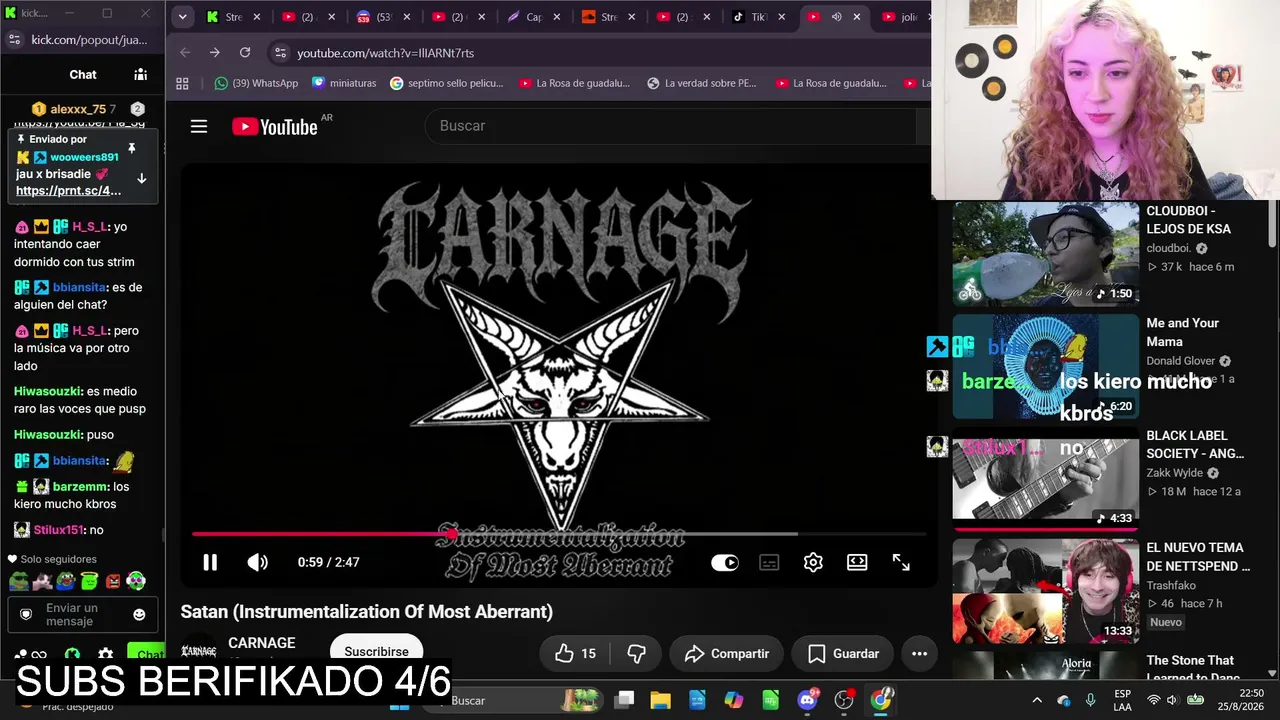The image size is (1280, 720).
Task: Switch the player to theater mode
Action: click(x=857, y=562)
